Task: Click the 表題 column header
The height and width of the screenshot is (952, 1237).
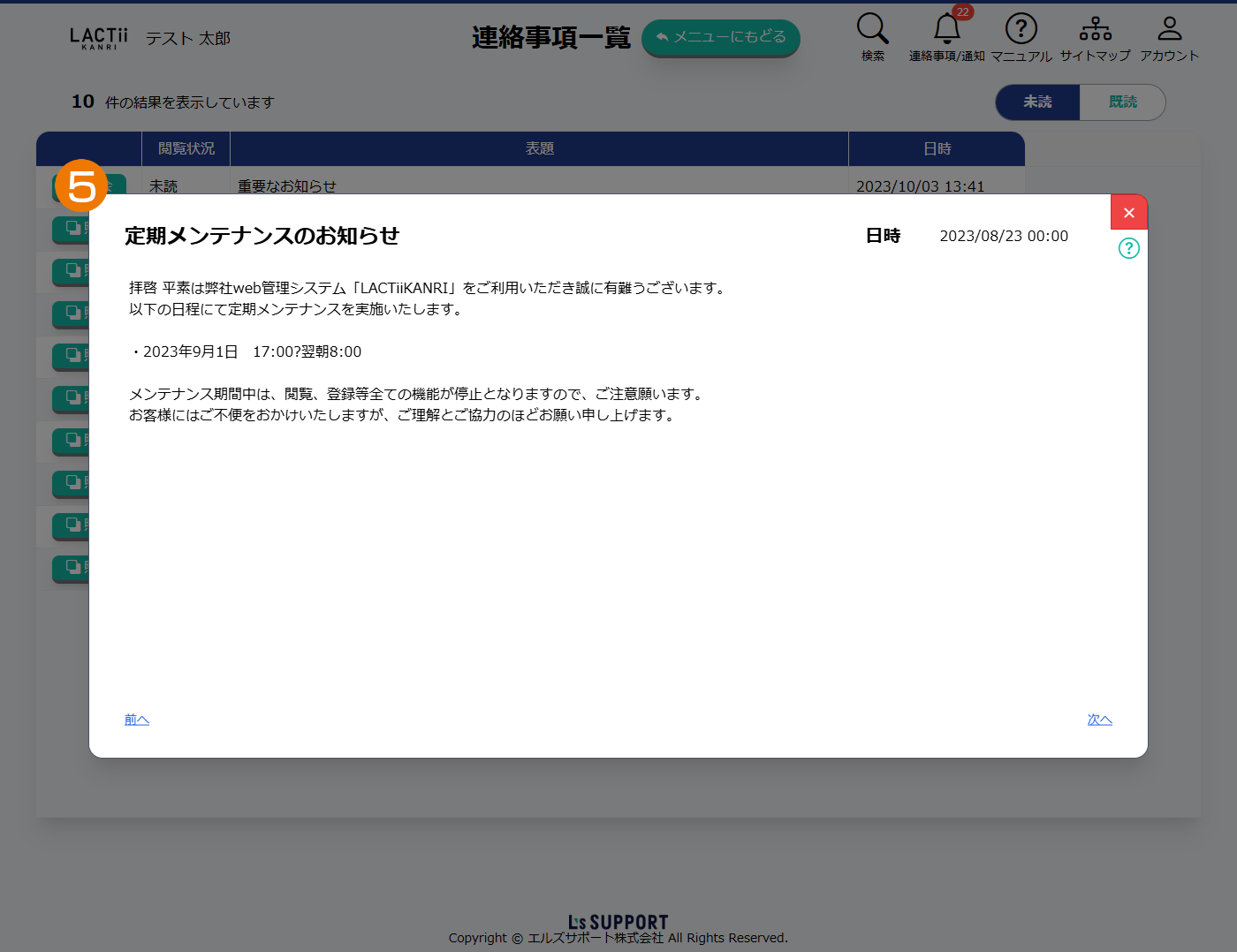Action: [x=539, y=149]
